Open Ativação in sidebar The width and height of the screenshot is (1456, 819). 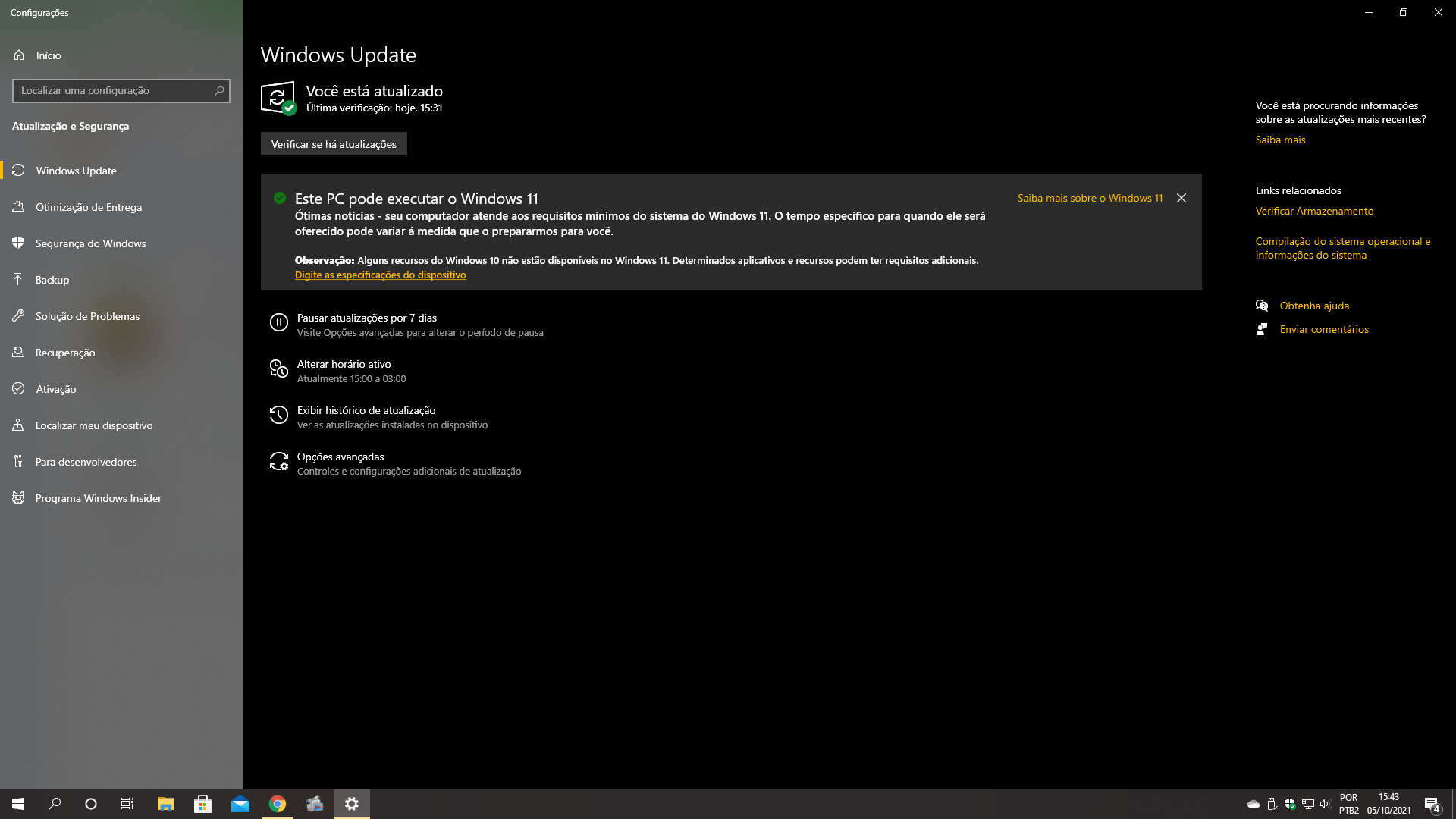click(121, 389)
